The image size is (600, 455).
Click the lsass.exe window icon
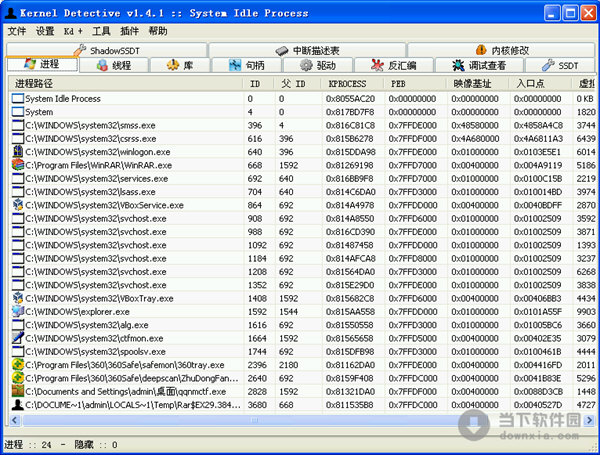(x=18, y=192)
